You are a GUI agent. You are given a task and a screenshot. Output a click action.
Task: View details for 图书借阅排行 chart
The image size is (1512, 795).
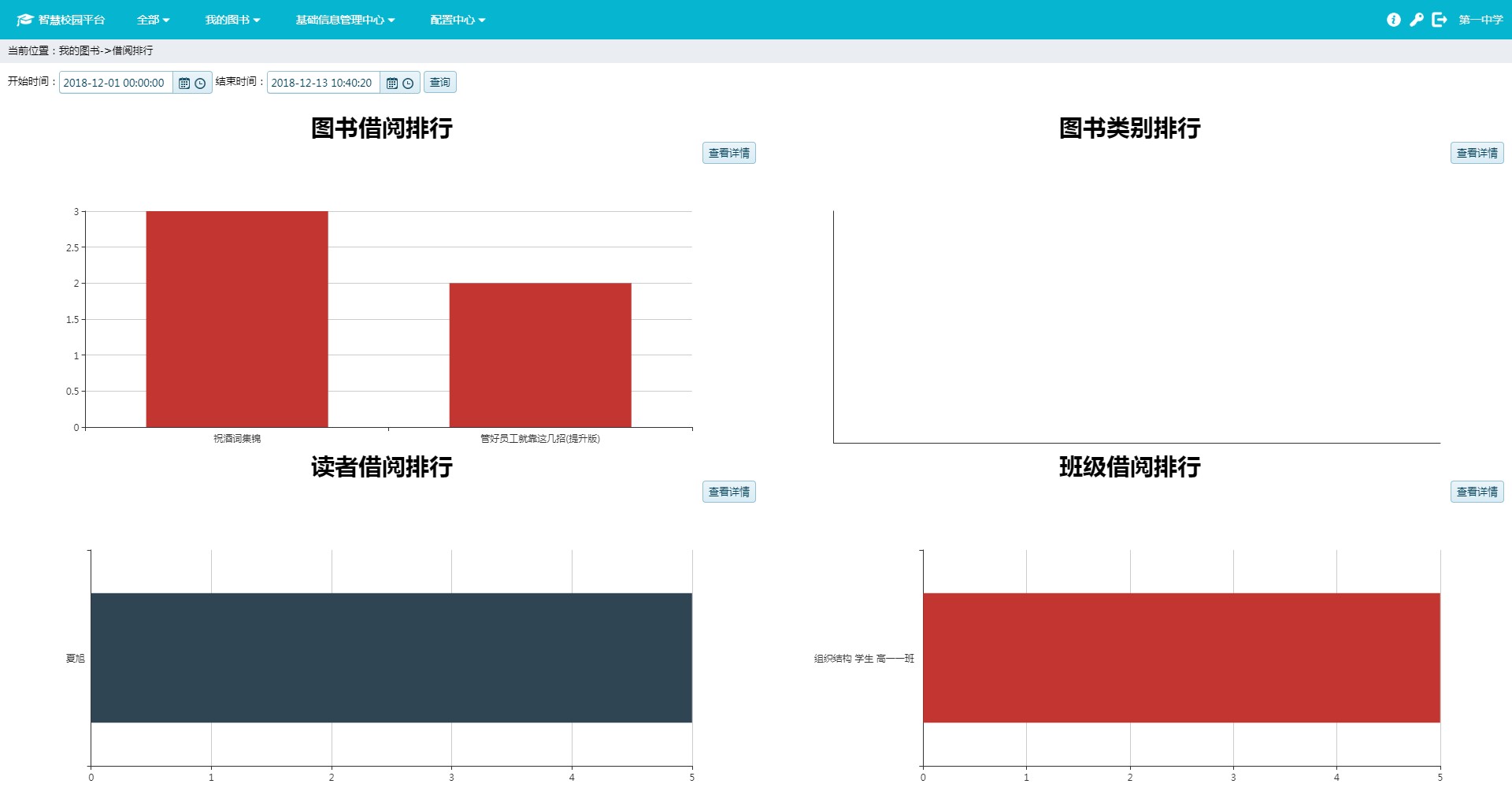click(x=728, y=153)
